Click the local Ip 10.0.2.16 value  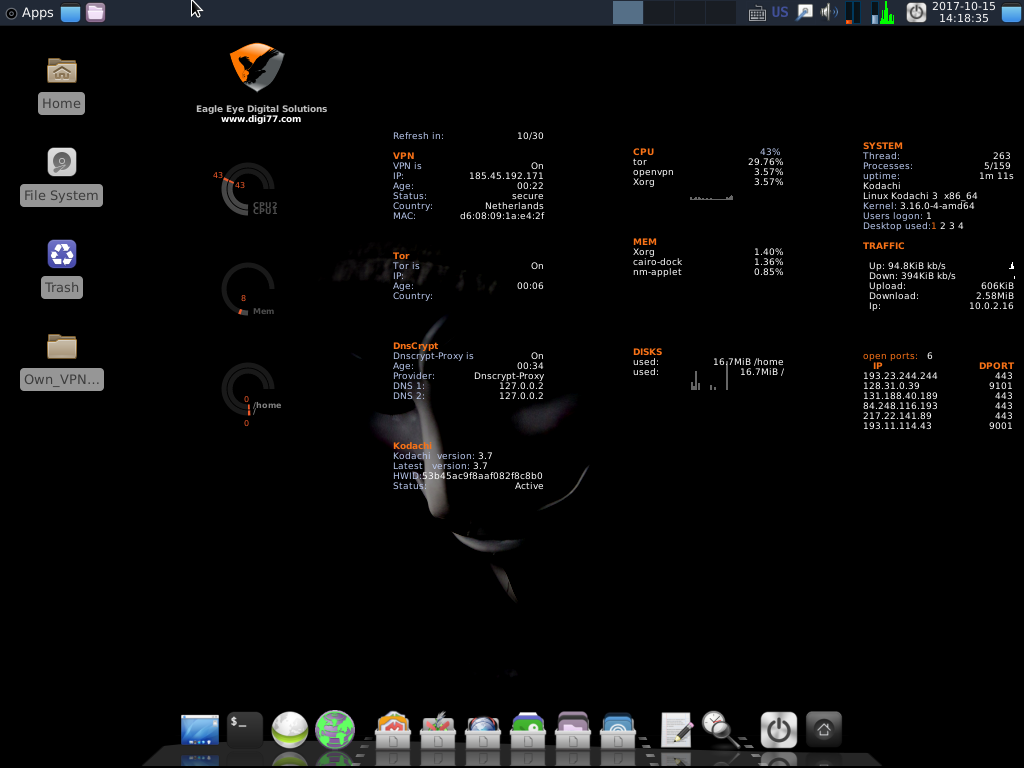click(991, 306)
